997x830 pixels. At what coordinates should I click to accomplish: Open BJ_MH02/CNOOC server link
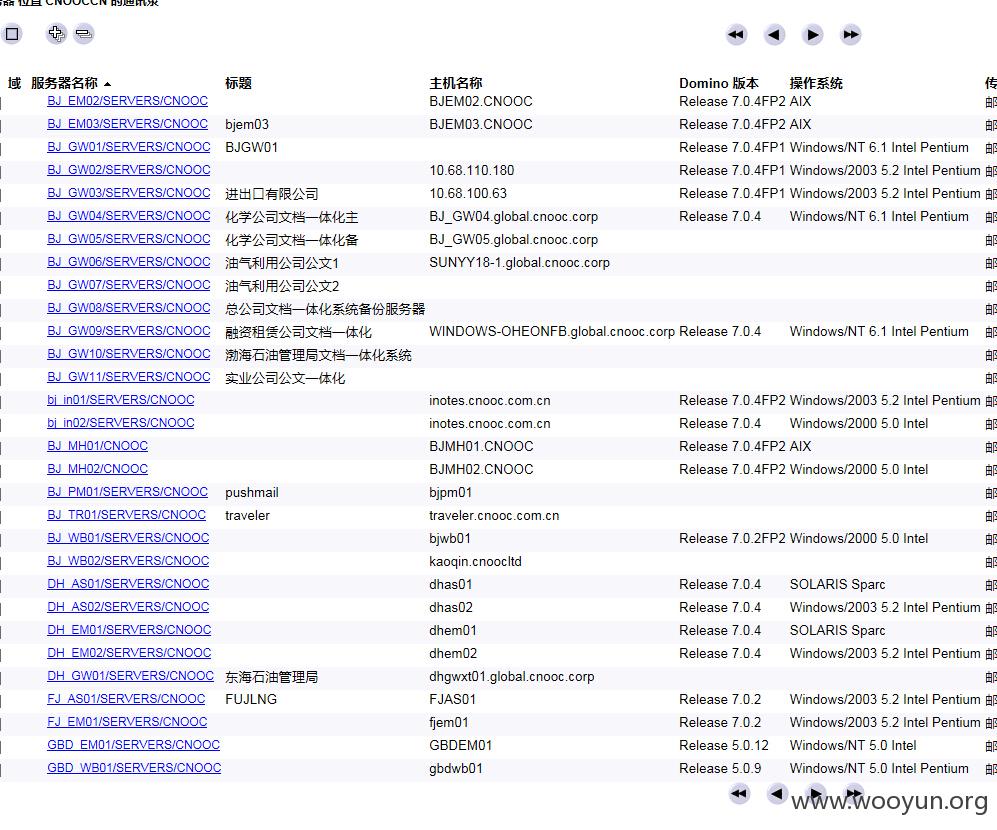tap(97, 469)
